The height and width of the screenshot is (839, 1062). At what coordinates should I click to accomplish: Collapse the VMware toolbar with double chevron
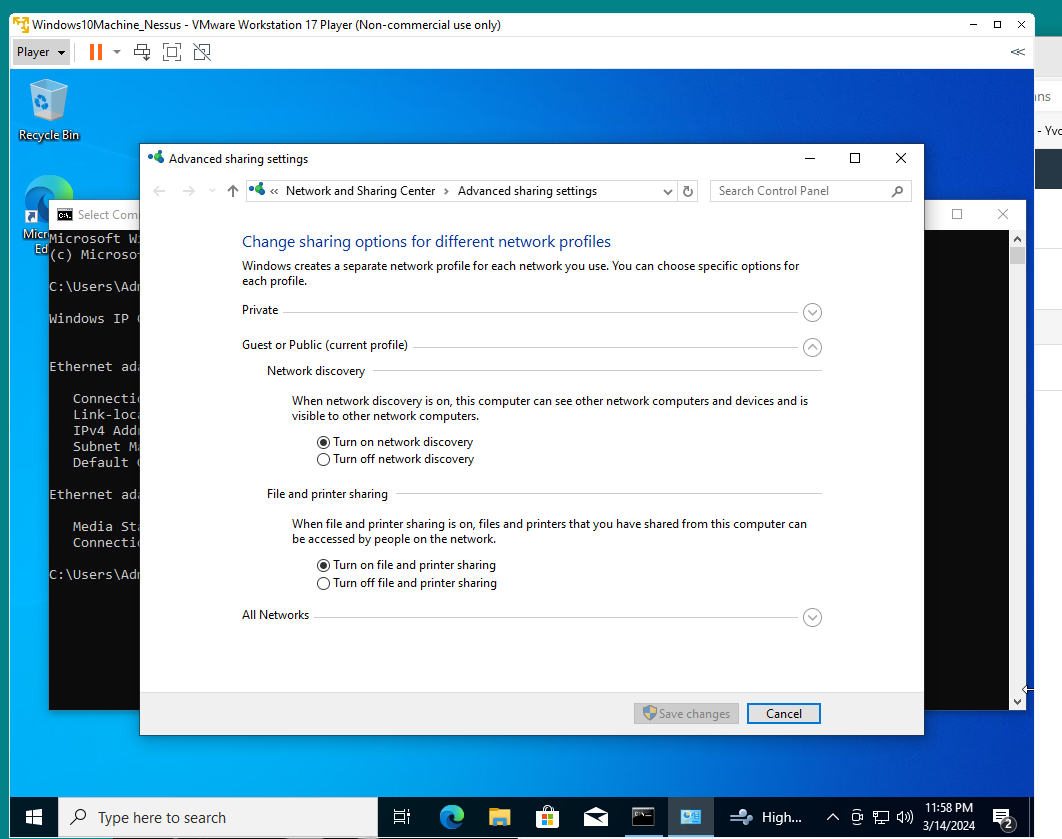[x=1017, y=52]
